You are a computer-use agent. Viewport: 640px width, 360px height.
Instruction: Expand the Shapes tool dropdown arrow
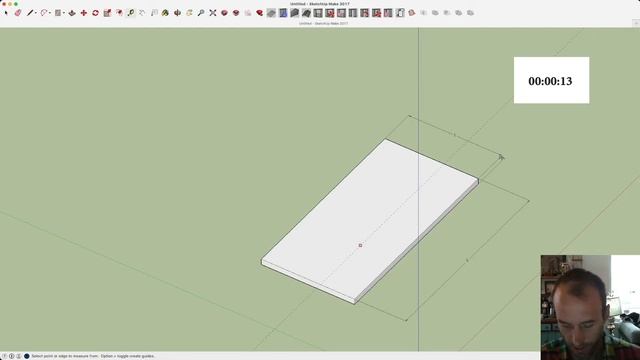tap(64, 13)
